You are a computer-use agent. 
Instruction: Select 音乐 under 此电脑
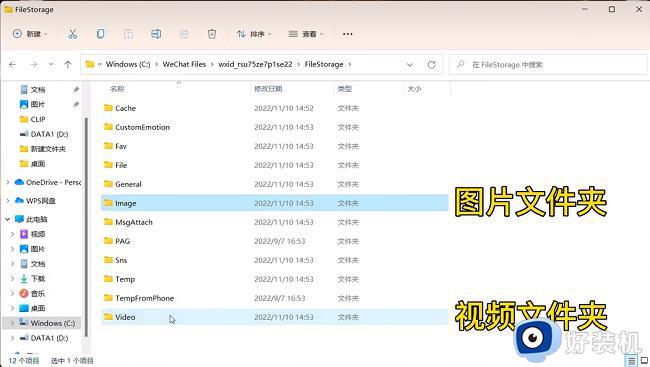point(33,294)
